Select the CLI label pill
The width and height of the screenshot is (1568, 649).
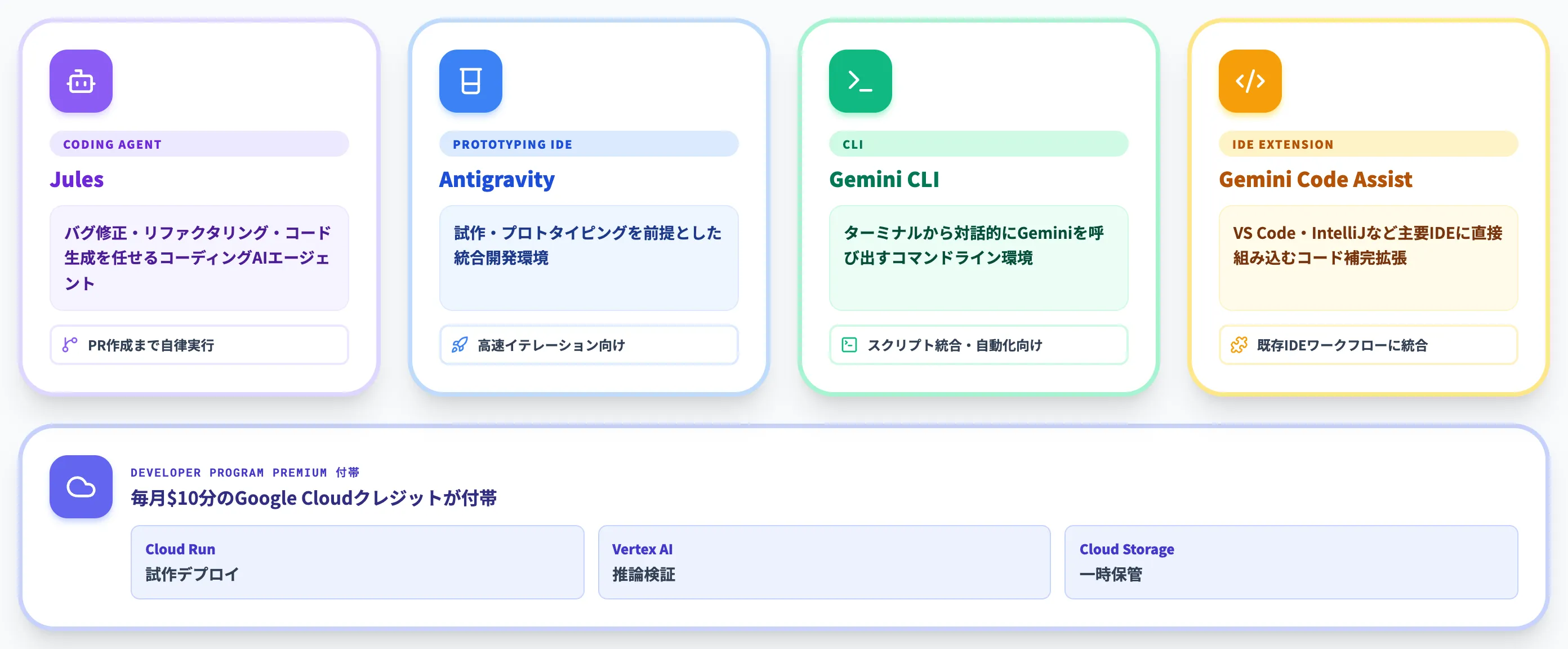(978, 144)
